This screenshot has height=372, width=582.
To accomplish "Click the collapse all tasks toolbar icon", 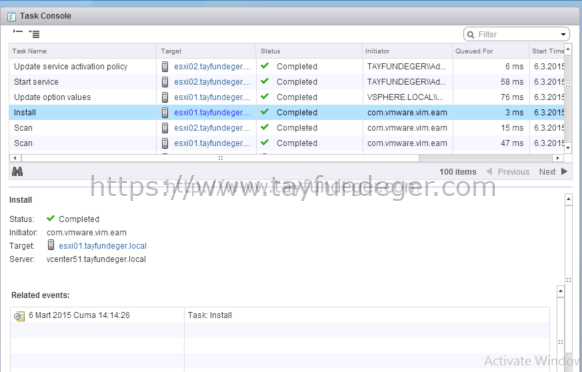I will coord(18,32).
